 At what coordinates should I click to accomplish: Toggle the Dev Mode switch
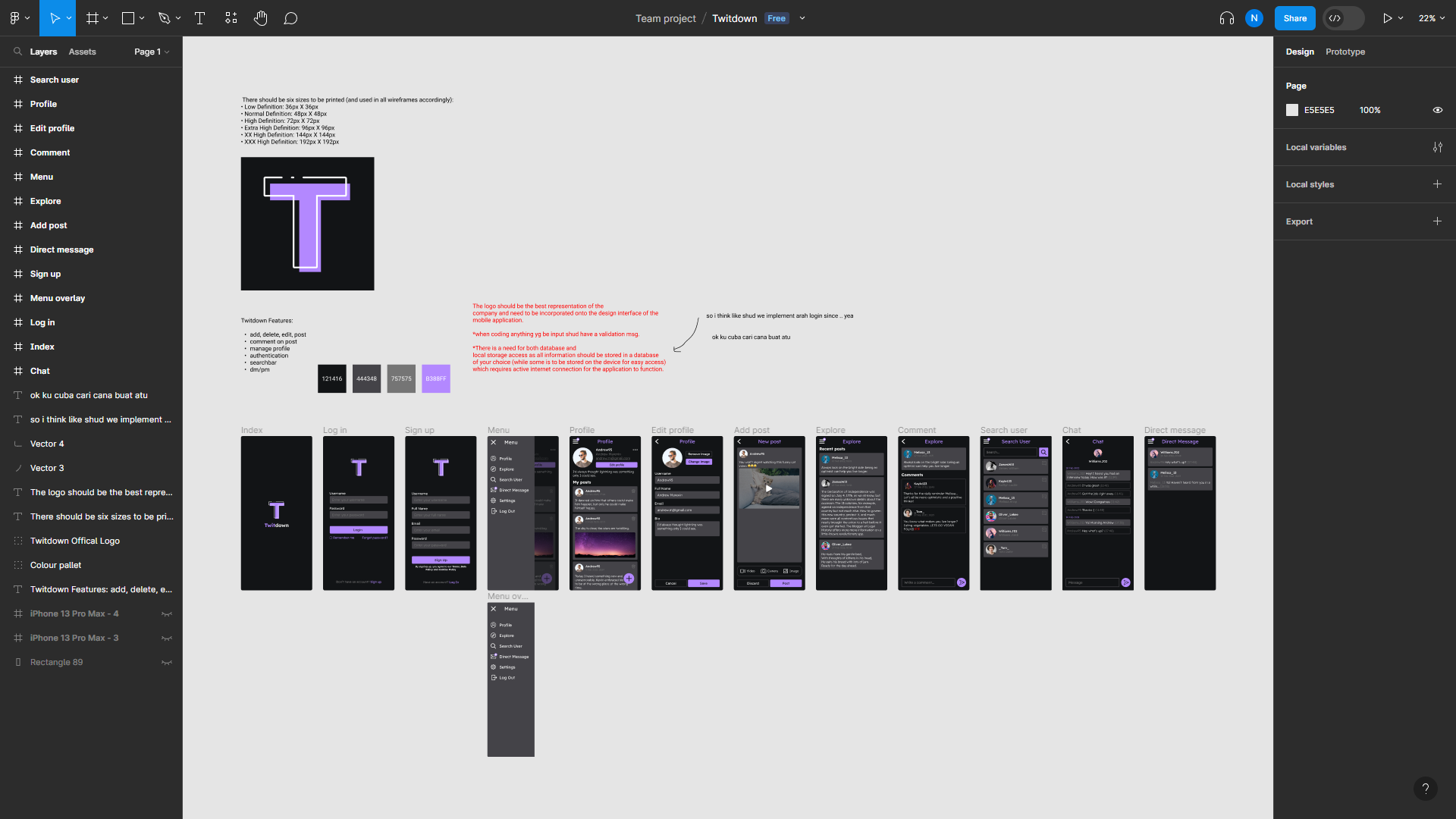point(1342,17)
